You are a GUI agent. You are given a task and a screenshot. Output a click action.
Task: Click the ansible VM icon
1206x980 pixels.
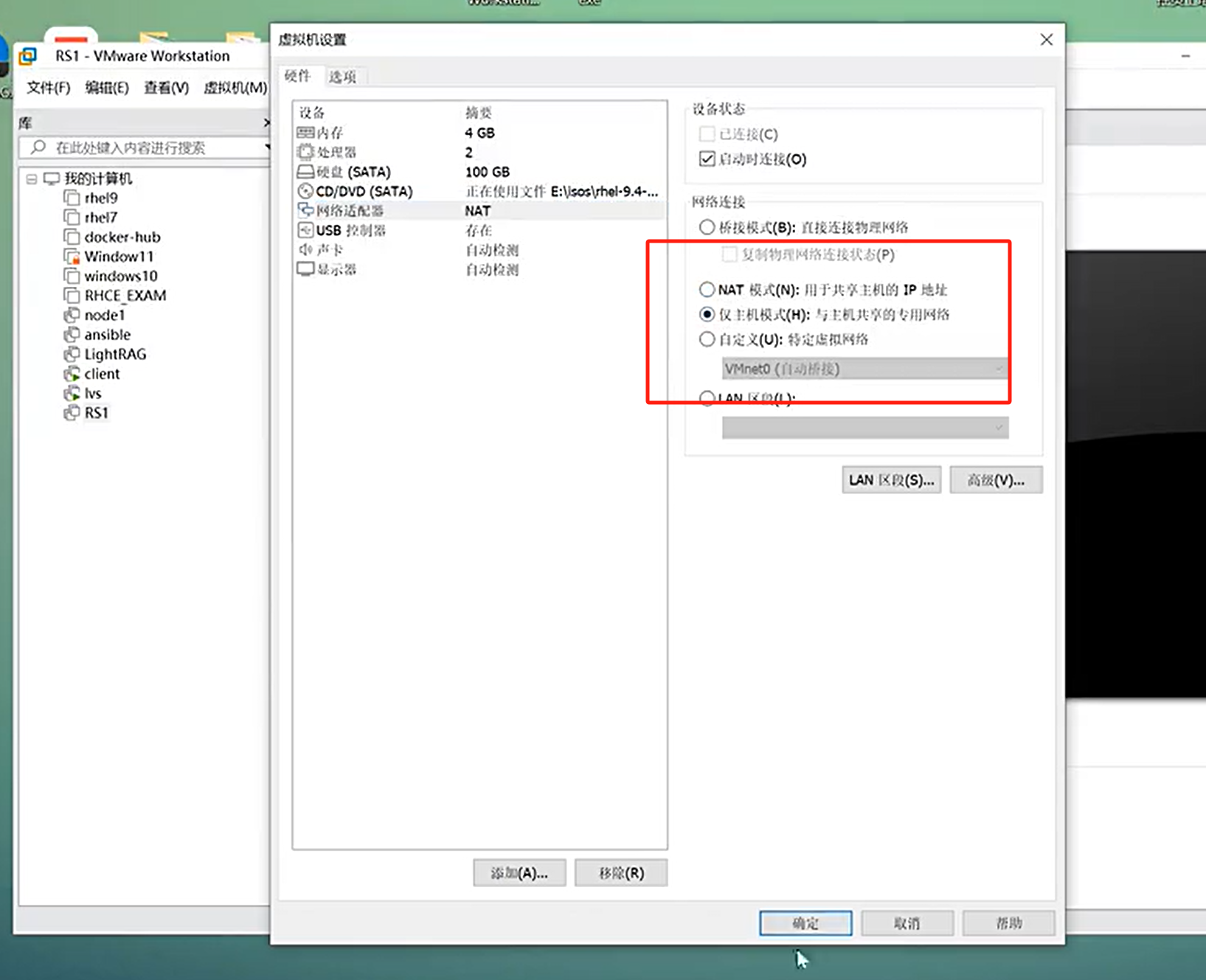pyautogui.click(x=72, y=335)
